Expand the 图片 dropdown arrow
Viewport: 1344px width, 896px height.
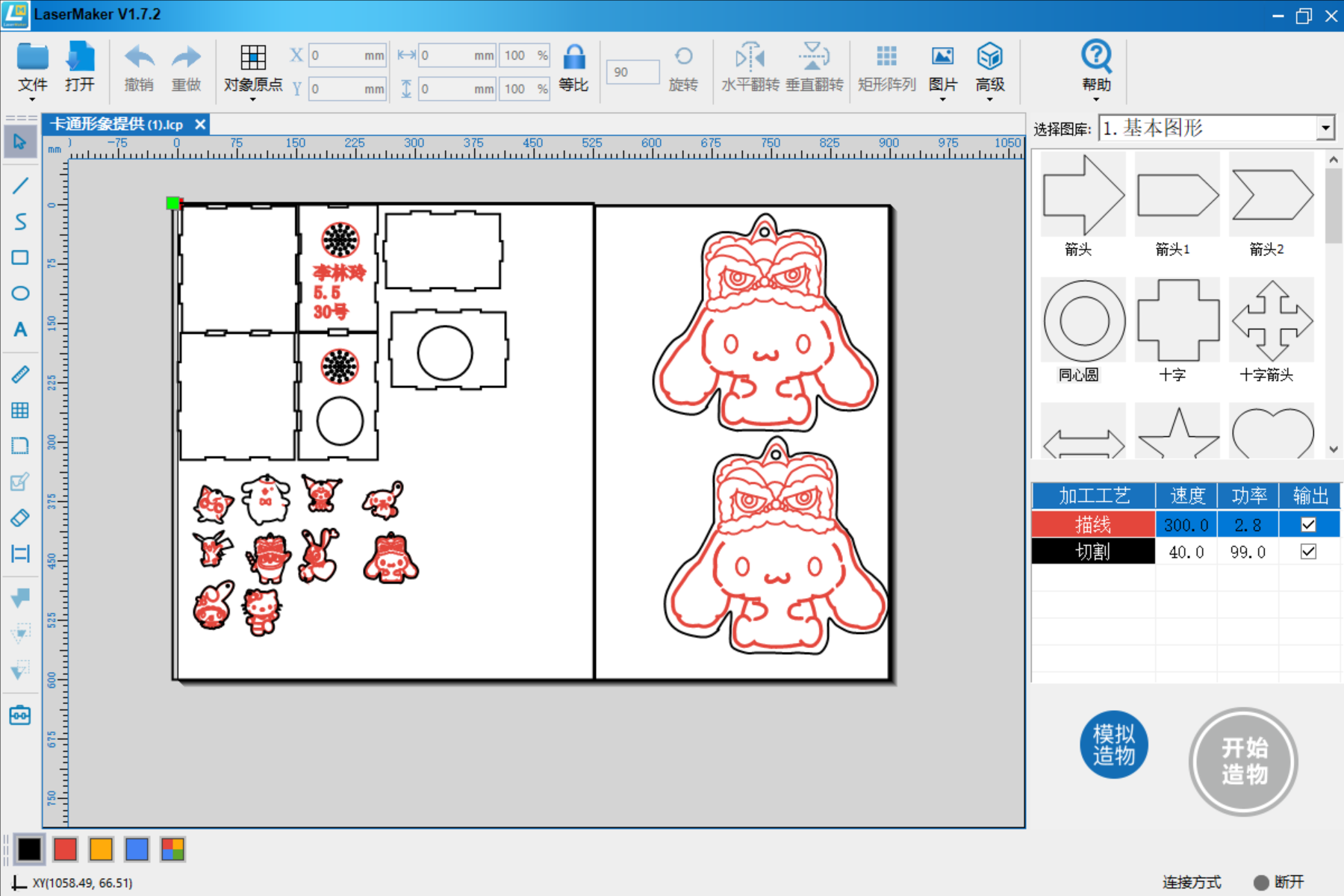click(942, 99)
